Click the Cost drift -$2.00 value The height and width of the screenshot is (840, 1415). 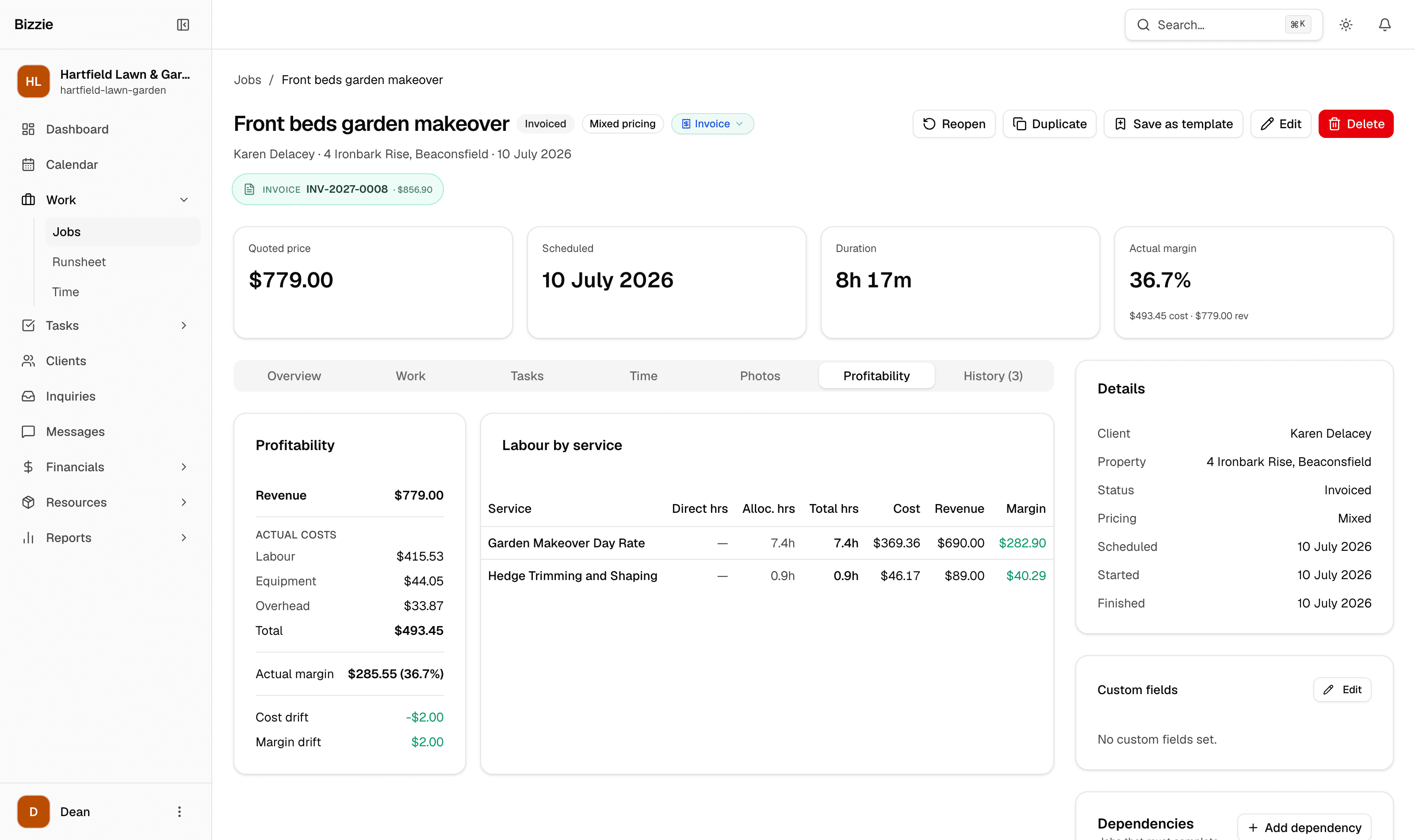pos(424,717)
